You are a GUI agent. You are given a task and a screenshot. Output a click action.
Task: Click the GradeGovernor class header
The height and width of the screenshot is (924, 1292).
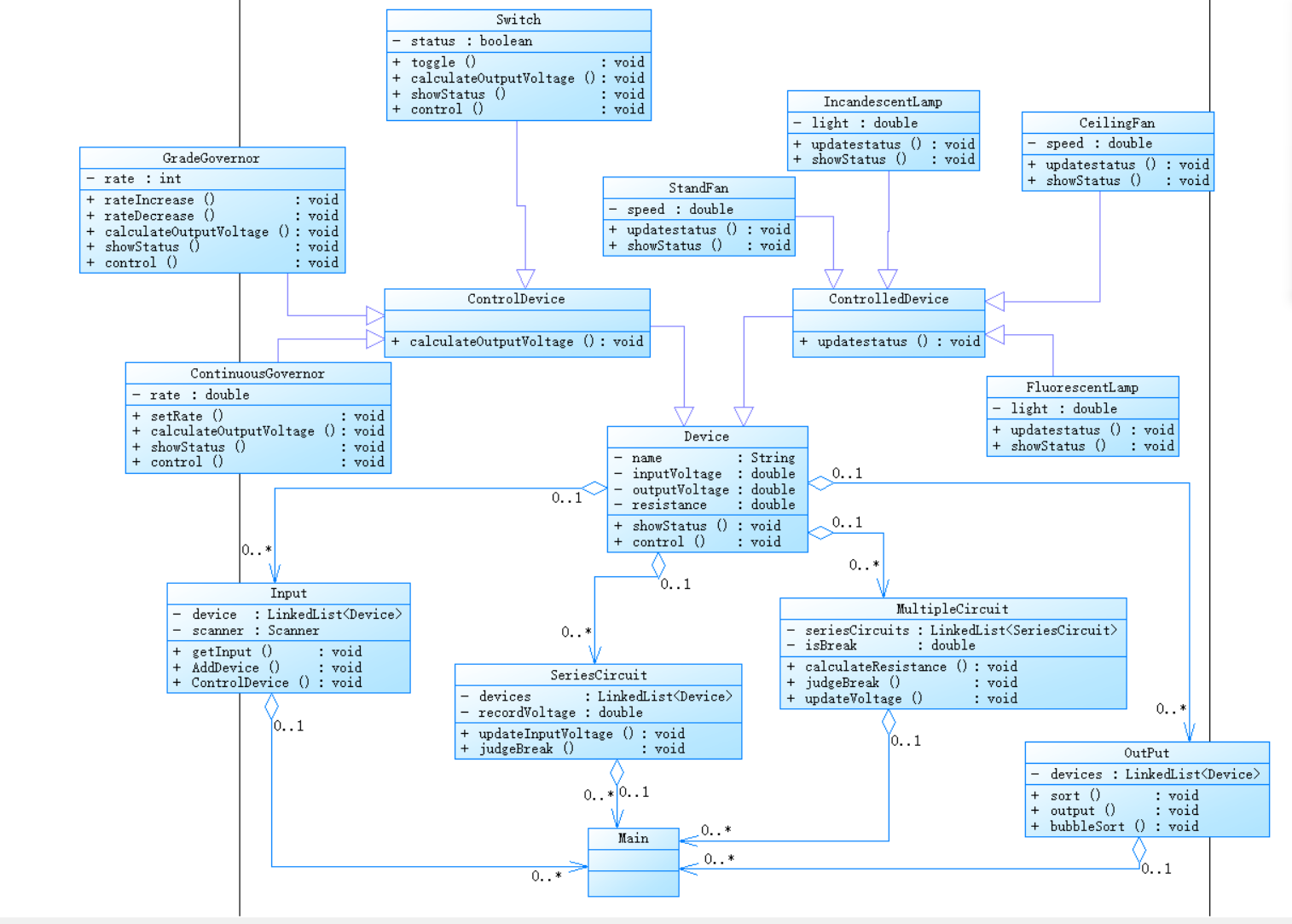pyautogui.click(x=211, y=158)
